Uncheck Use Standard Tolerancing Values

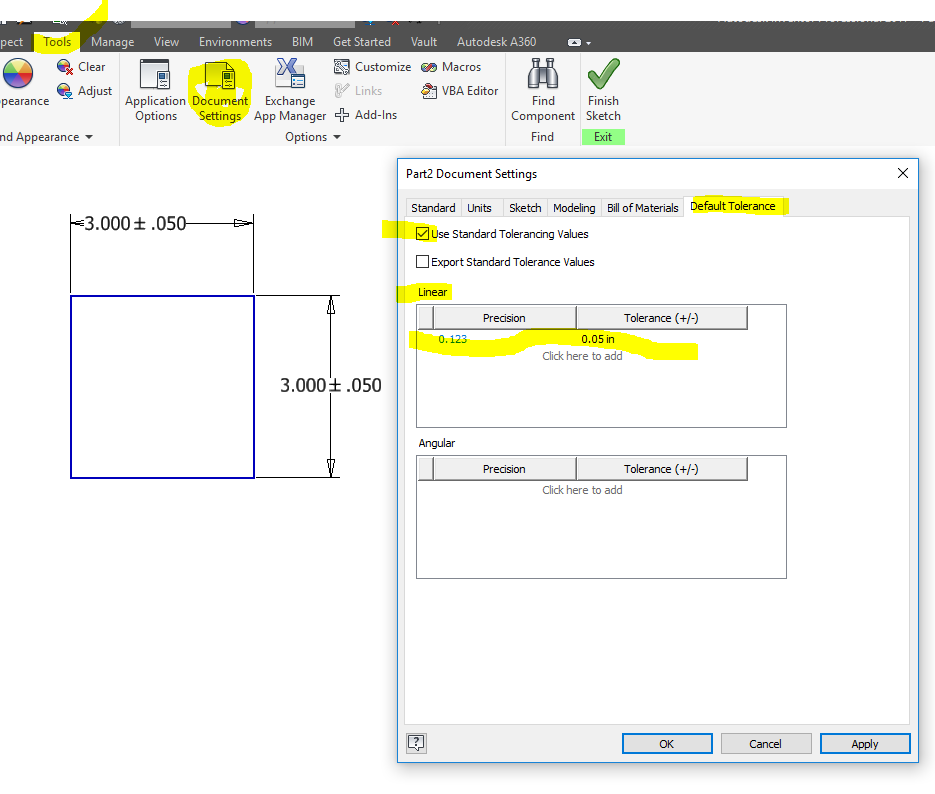tap(423, 233)
